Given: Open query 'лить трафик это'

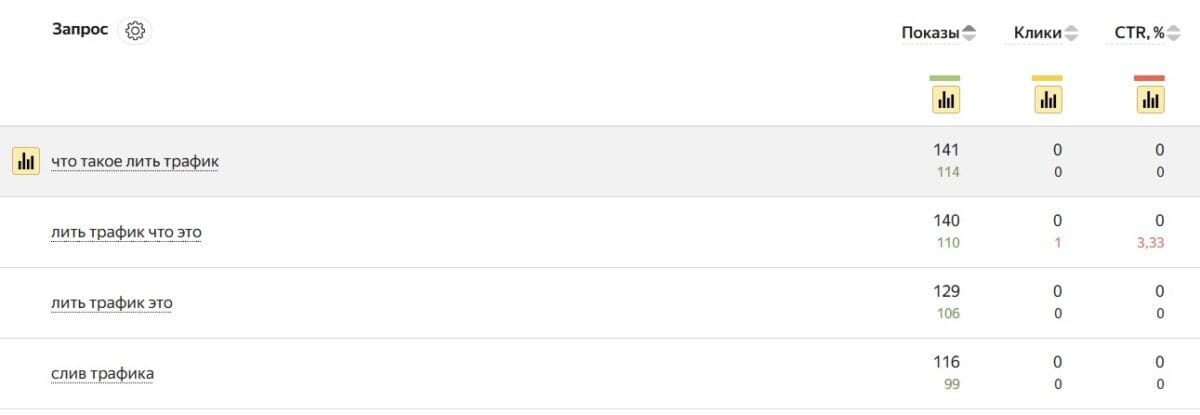Looking at the screenshot, I should (x=111, y=303).
